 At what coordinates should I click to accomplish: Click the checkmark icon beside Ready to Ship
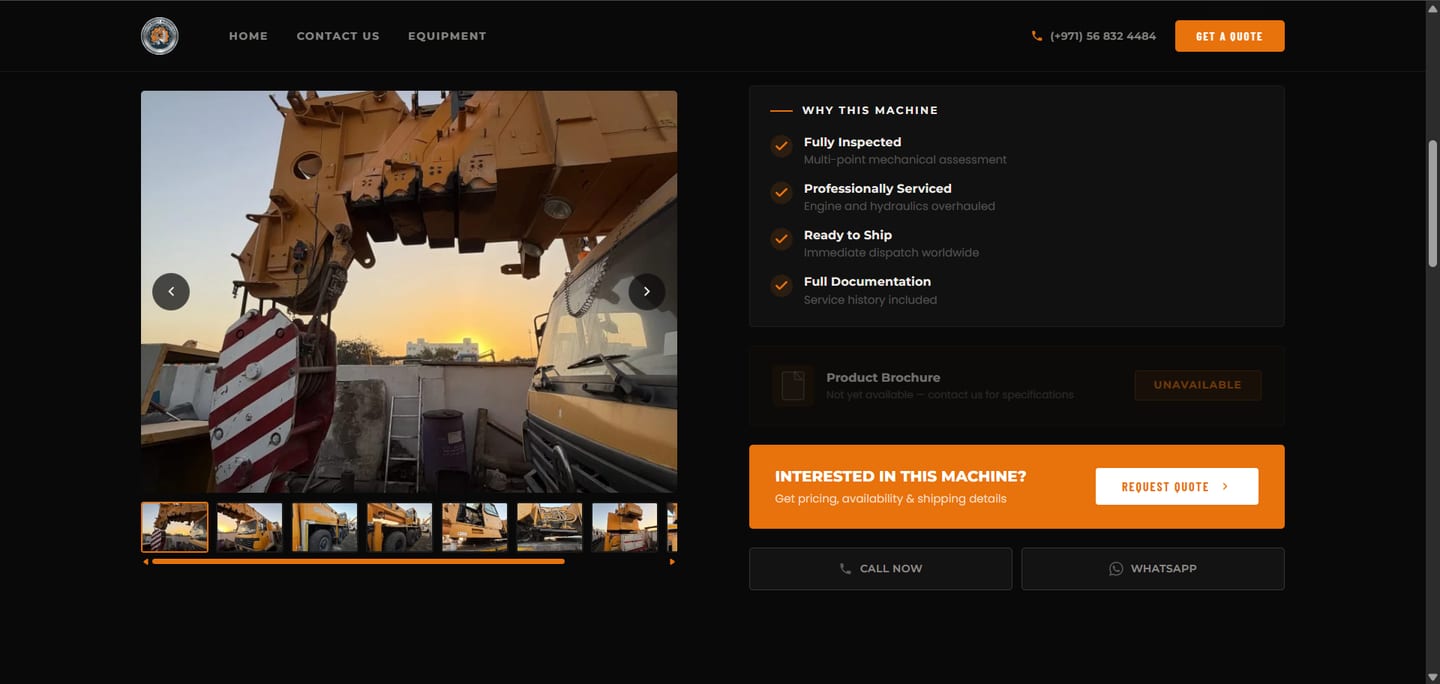[781, 239]
